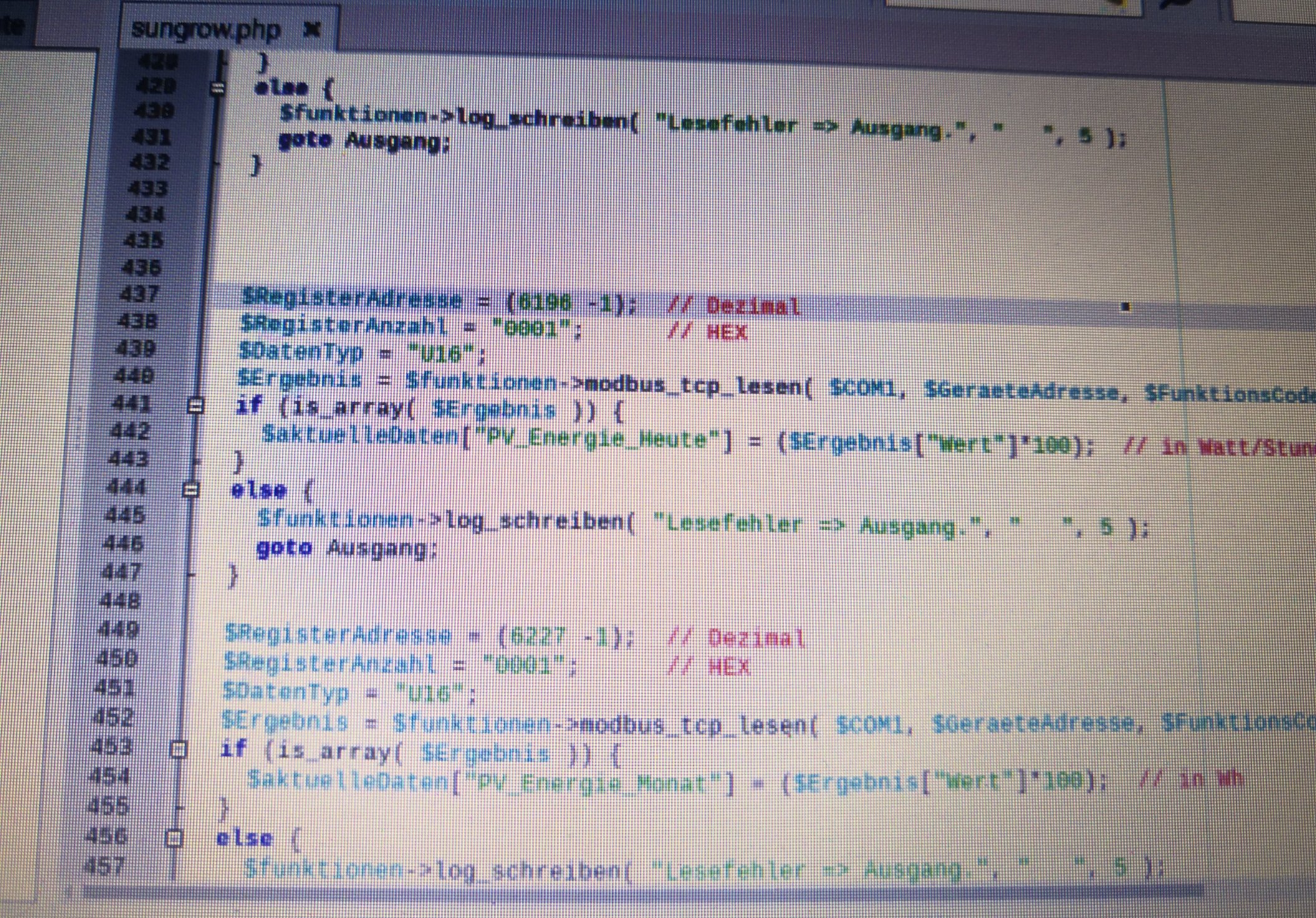This screenshot has width=1316, height=918.
Task: Place cursor on highlighted $RegisterAdresse line 437
Action: point(352,299)
